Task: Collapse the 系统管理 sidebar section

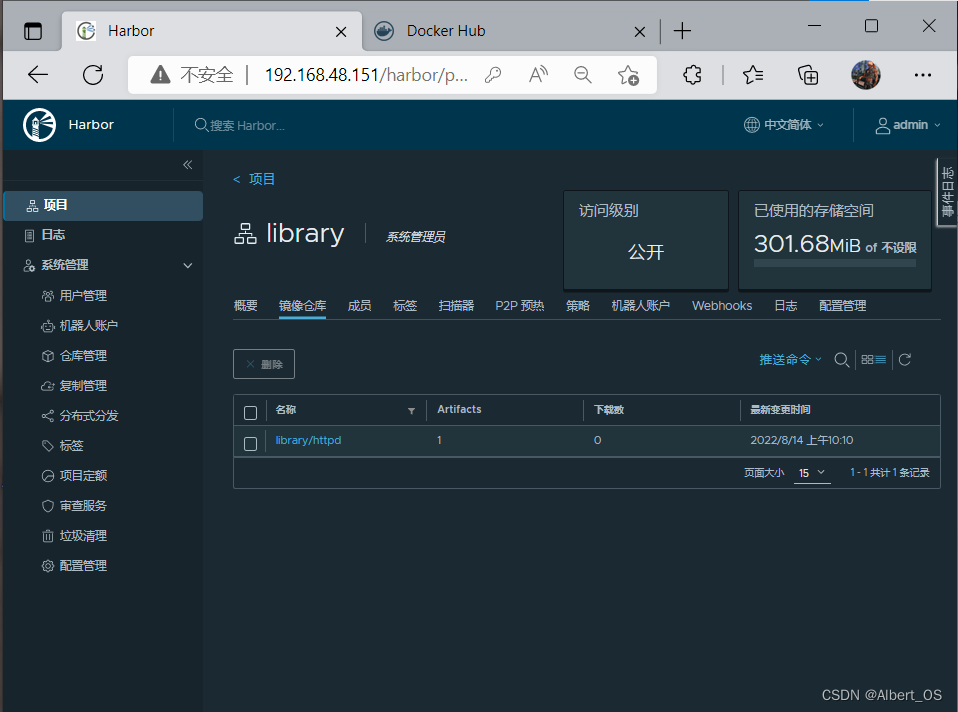Action: click(x=188, y=265)
